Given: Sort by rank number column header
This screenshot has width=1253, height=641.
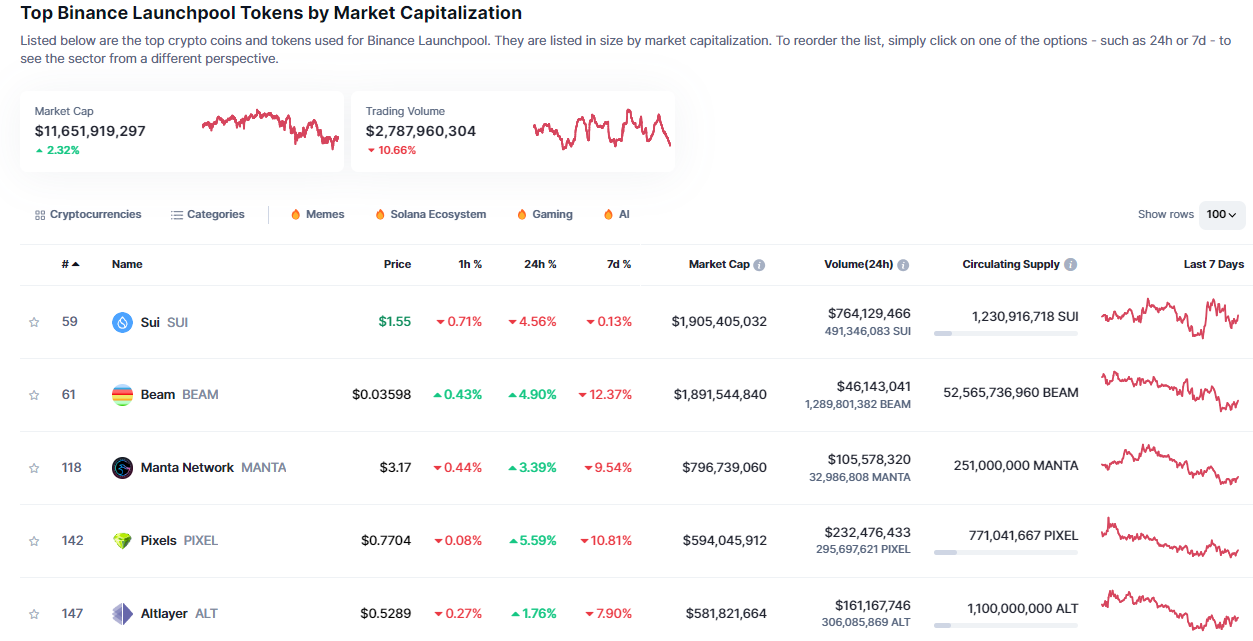Looking at the screenshot, I should 70,265.
